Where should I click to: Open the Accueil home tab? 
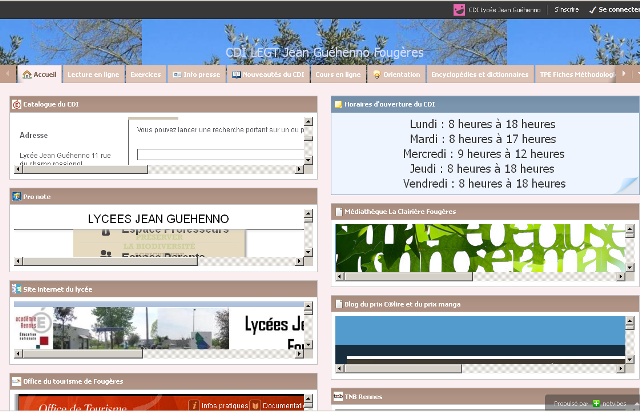[39, 74]
